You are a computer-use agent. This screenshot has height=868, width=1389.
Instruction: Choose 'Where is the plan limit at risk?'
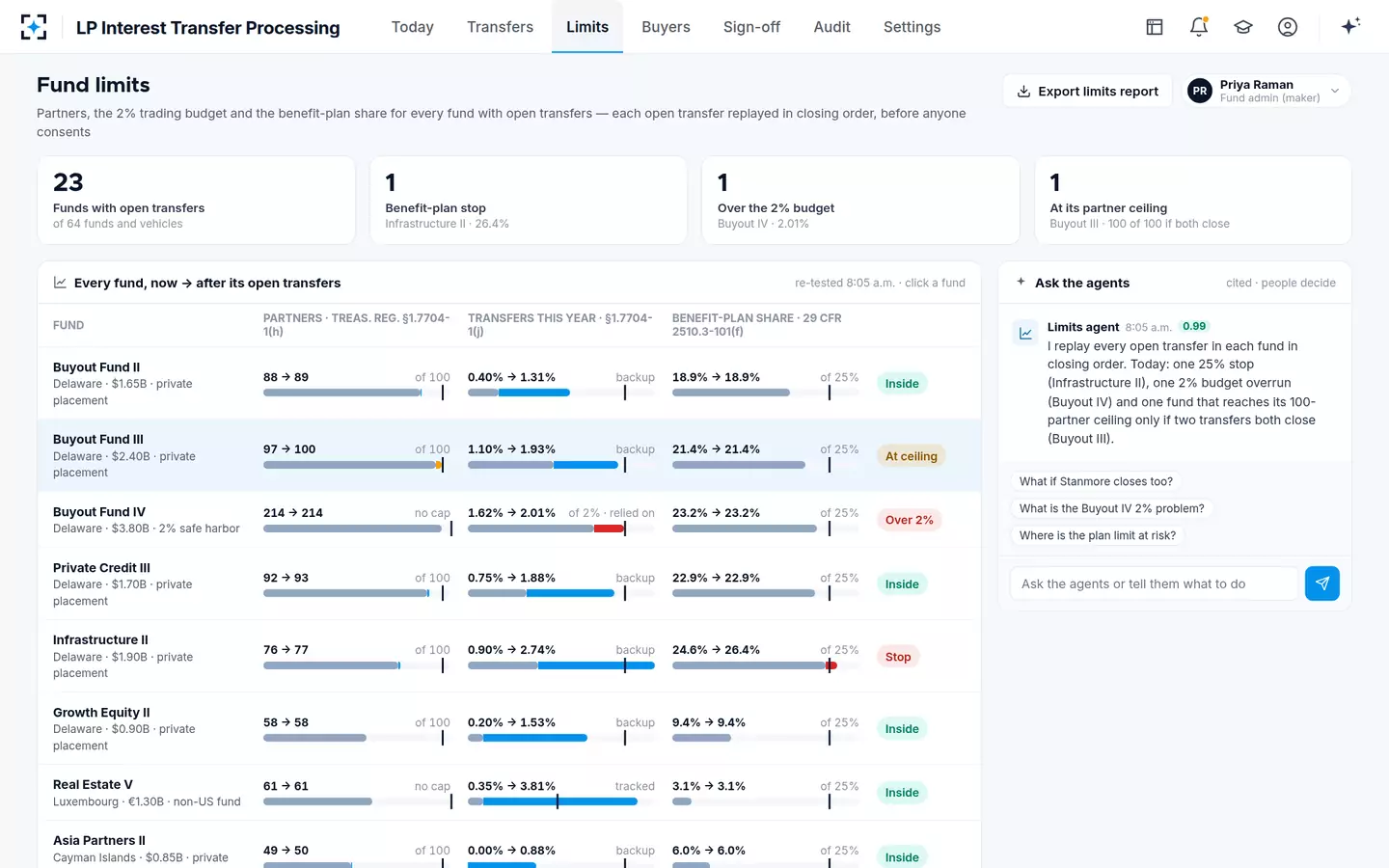pyautogui.click(x=1098, y=535)
